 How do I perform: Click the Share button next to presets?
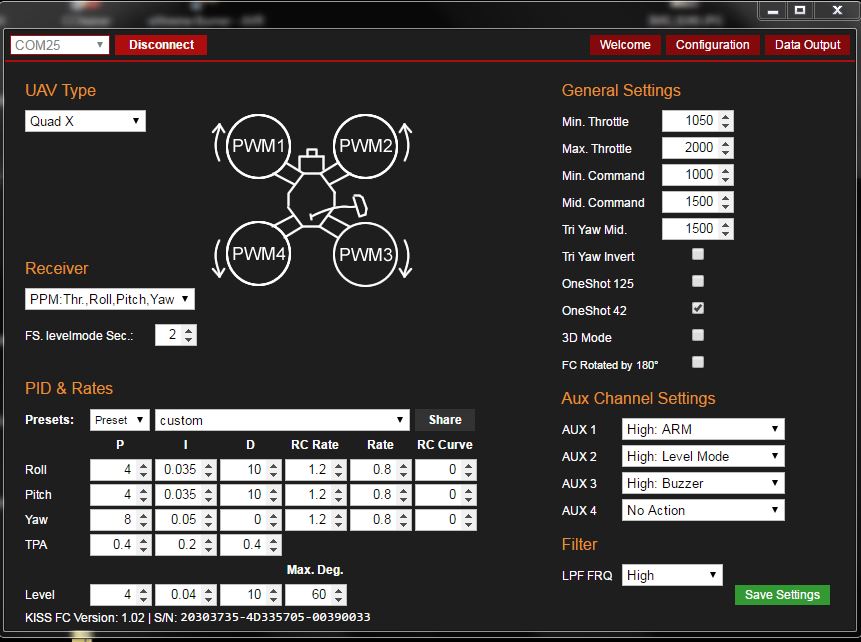pyautogui.click(x=445, y=420)
